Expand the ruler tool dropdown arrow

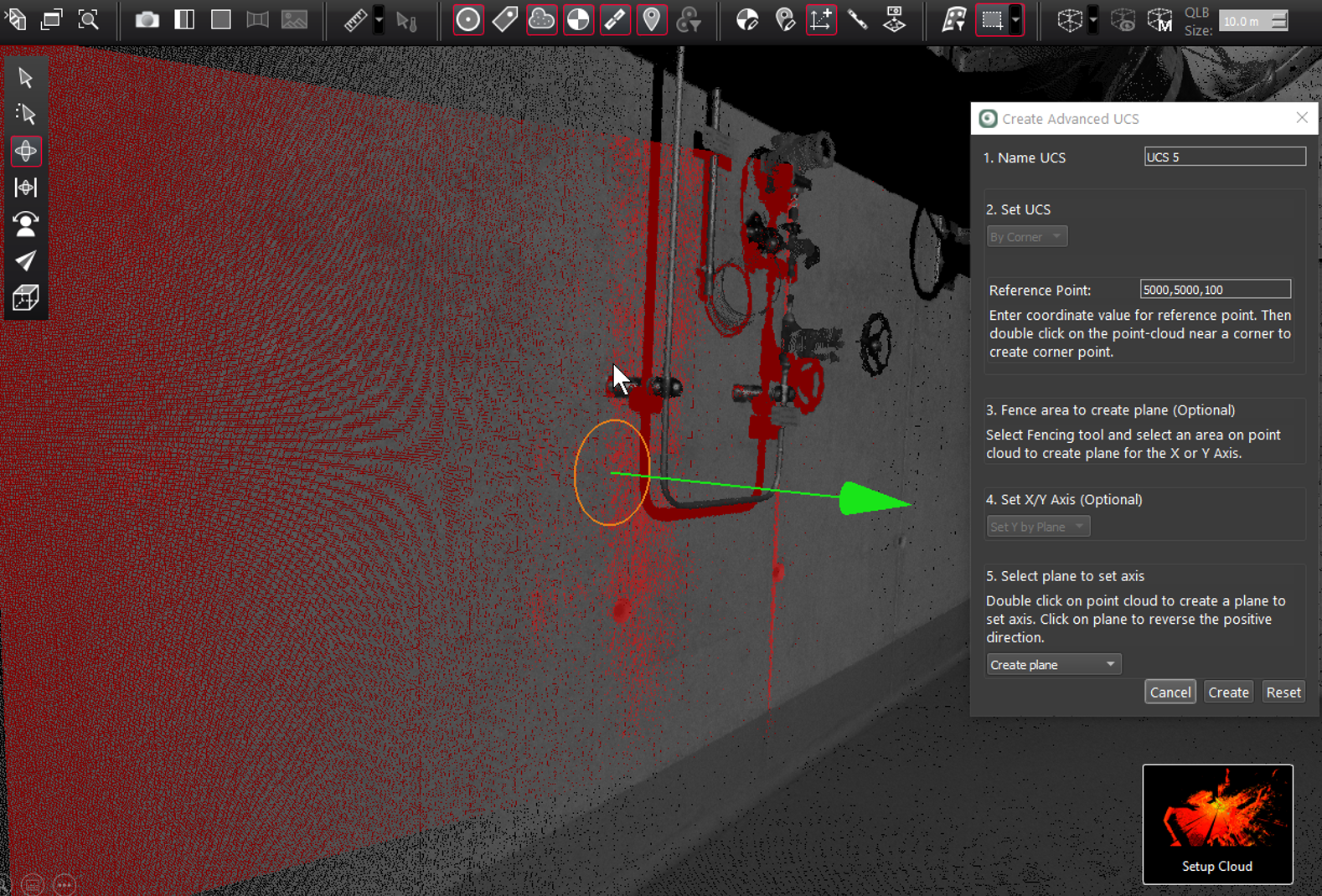pos(379,19)
